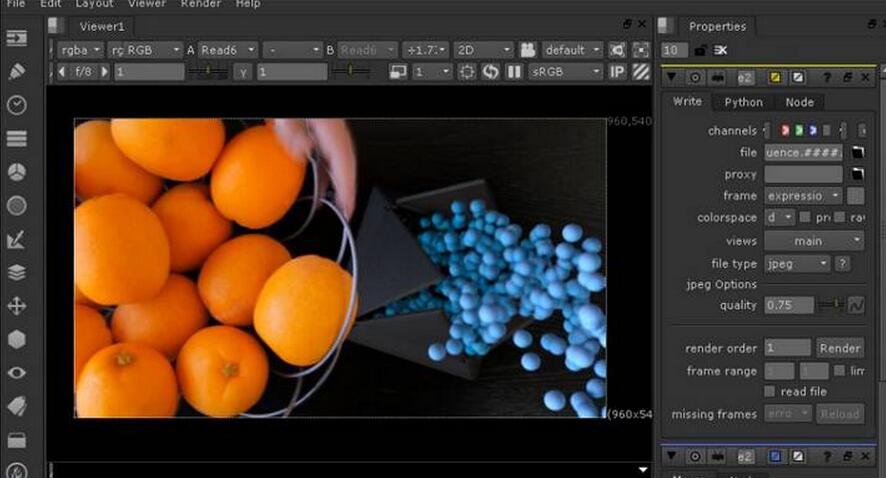Open the Time nodes clock menu

pyautogui.click(x=17, y=105)
